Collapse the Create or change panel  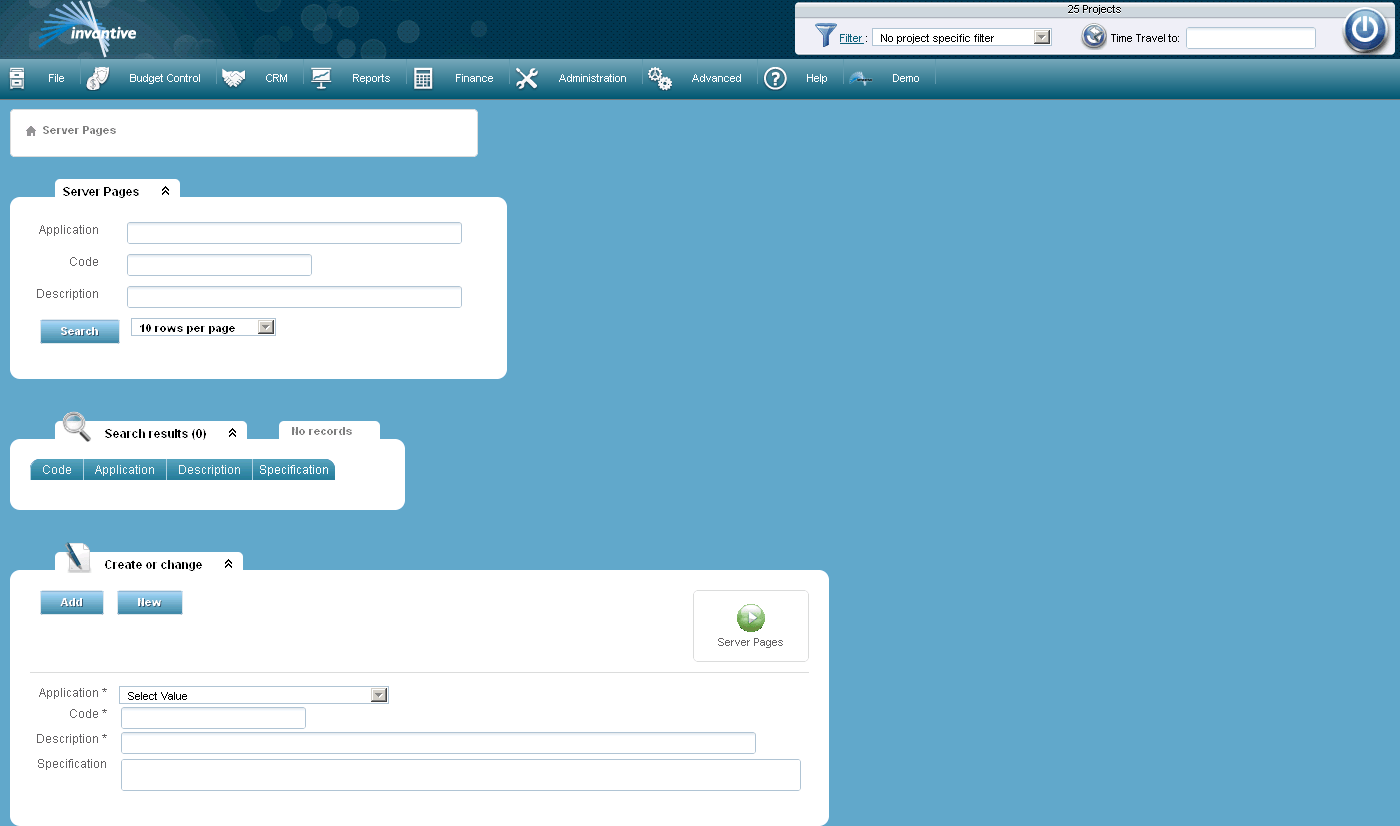click(x=230, y=564)
